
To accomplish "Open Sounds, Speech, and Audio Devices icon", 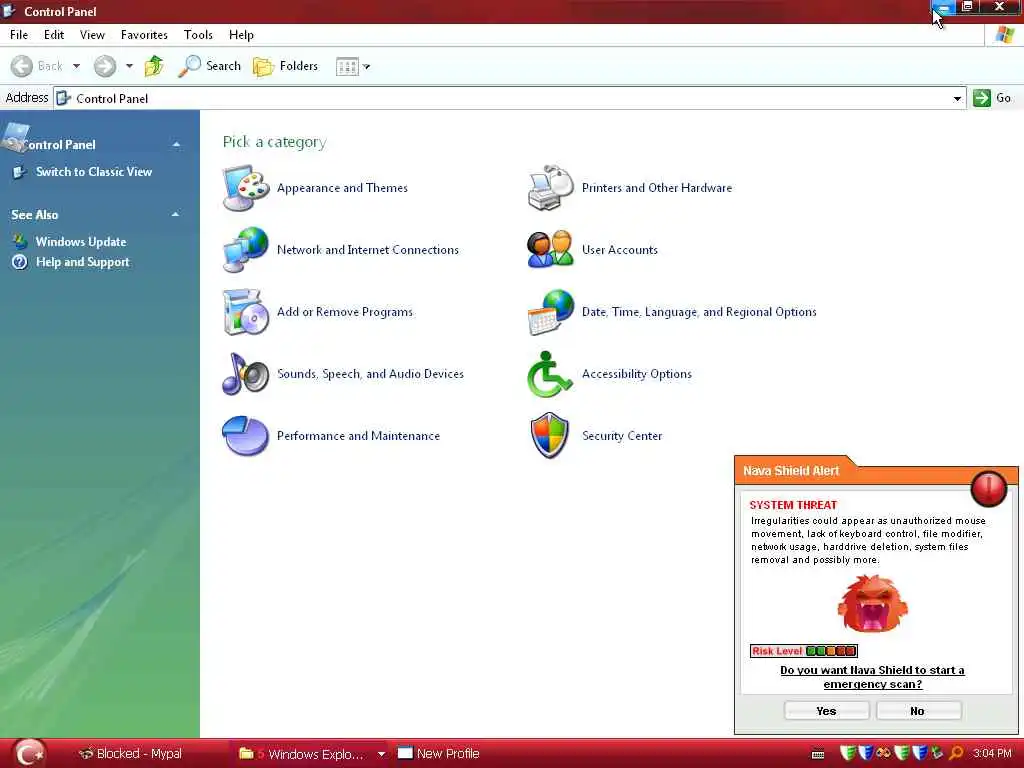I will point(246,374).
